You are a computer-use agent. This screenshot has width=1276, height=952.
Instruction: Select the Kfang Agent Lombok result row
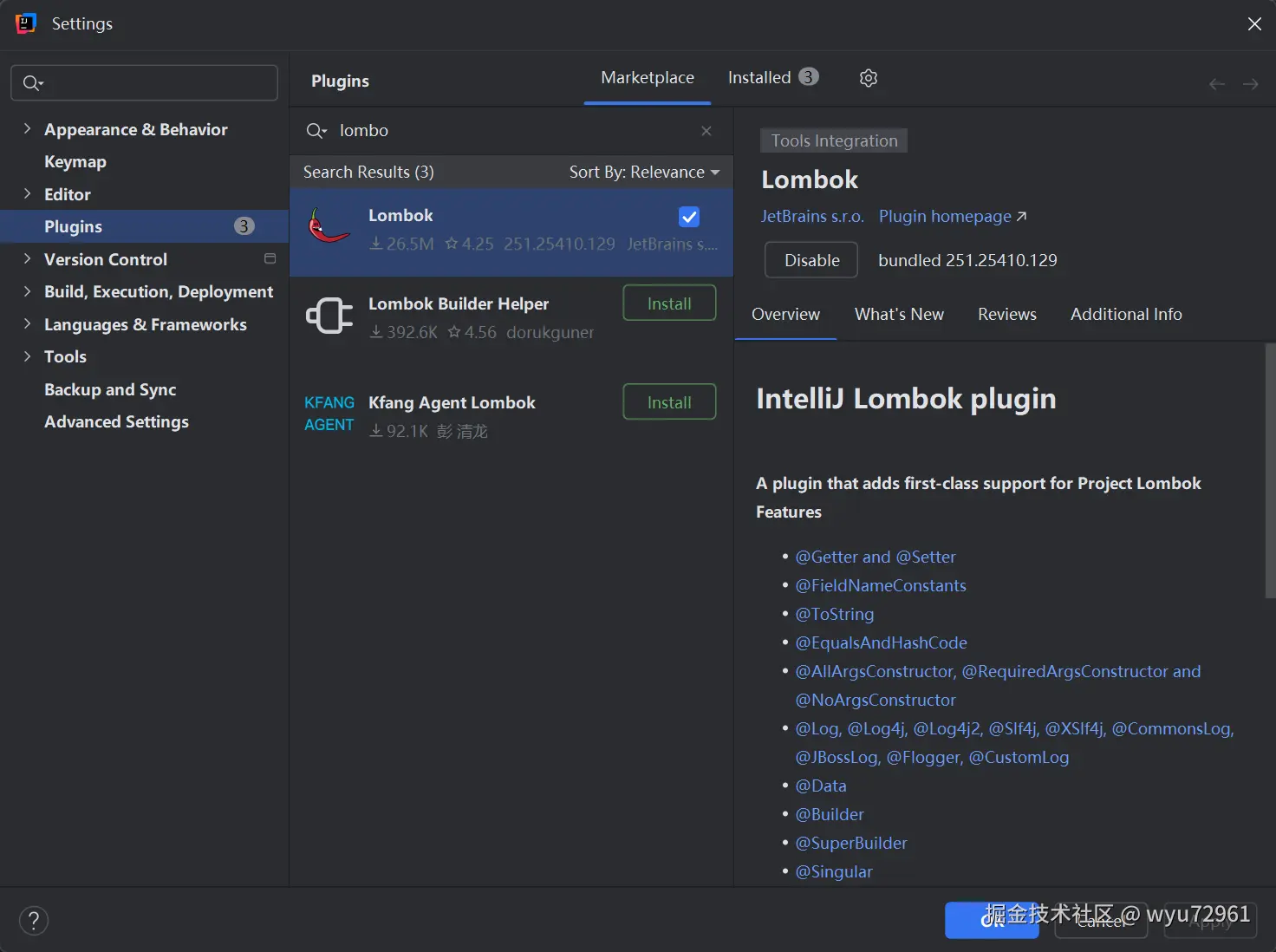point(511,415)
